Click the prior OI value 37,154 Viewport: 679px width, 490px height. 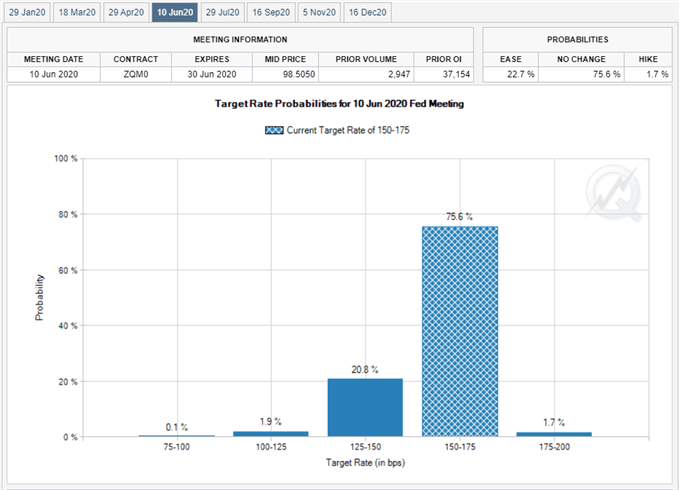456,74
